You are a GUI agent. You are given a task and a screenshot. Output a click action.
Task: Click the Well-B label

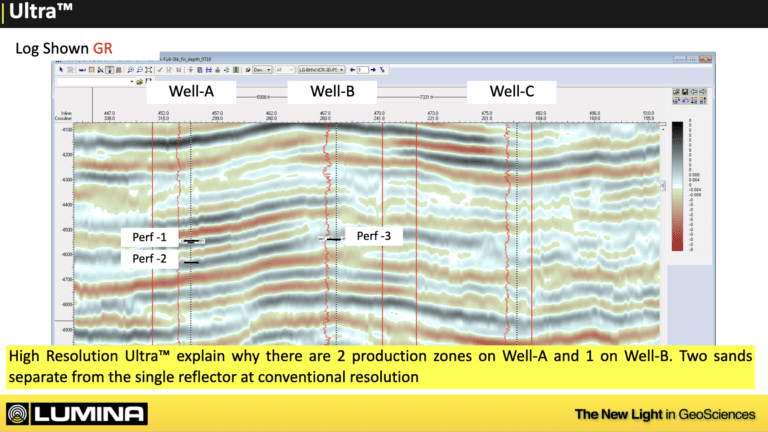tap(332, 92)
